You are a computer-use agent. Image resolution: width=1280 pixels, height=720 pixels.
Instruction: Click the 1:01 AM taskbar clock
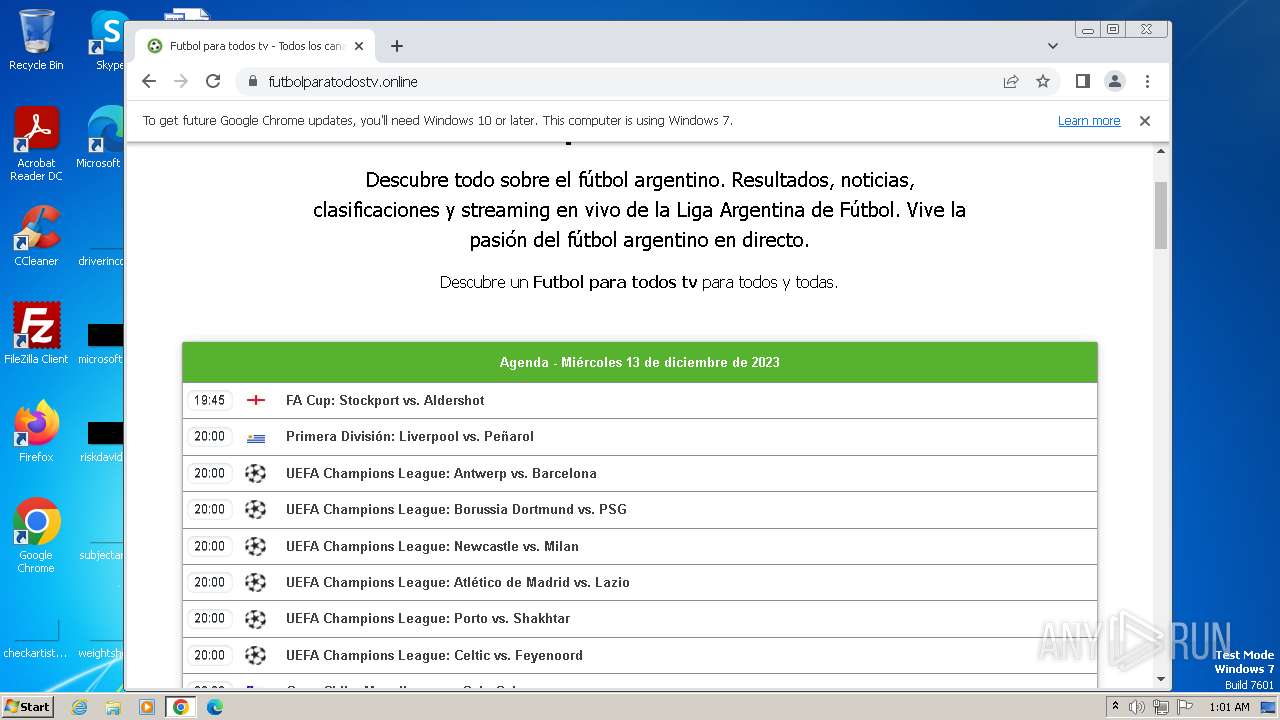coord(1229,707)
